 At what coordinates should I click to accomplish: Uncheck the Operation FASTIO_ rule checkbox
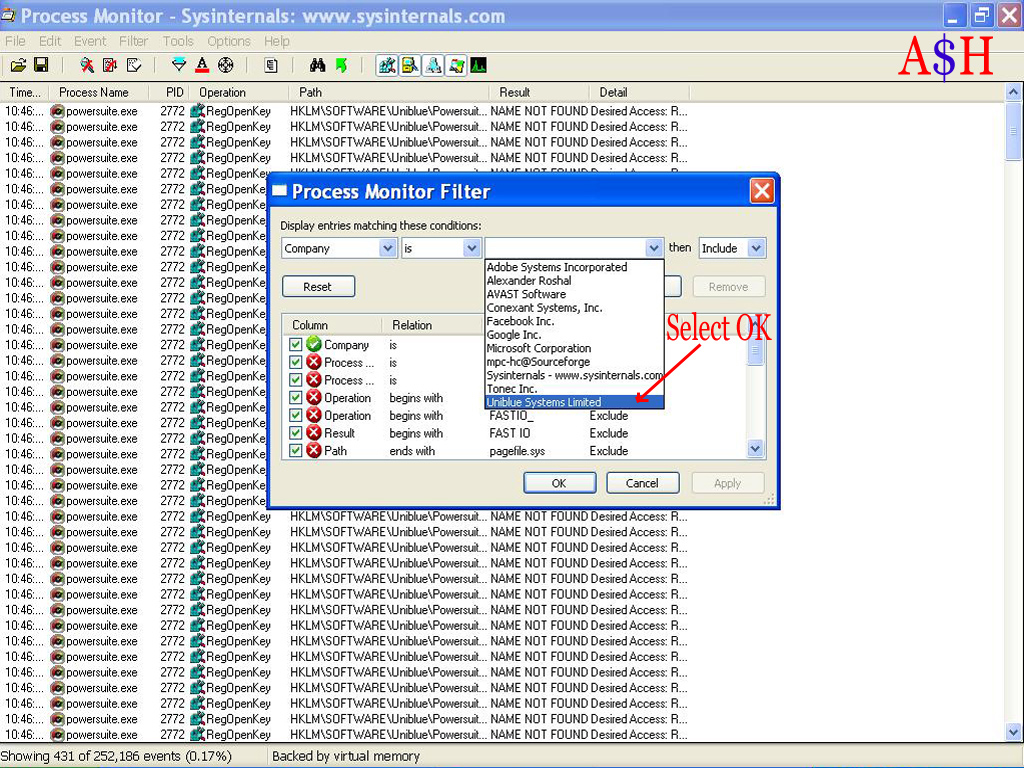click(296, 415)
